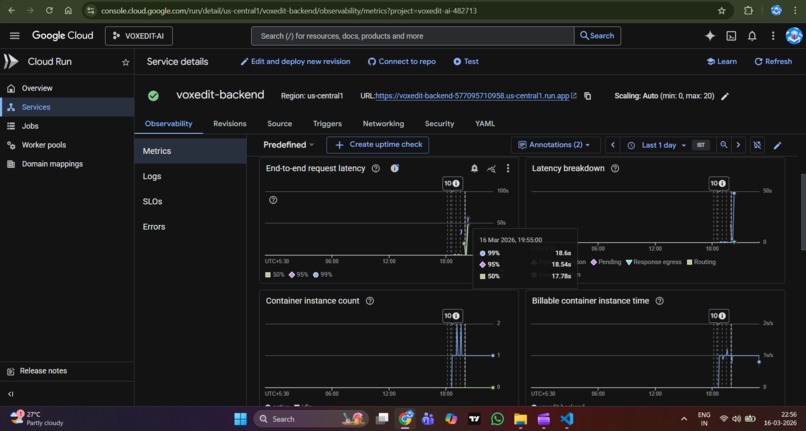Click Edit and deploy new revision
The image size is (806, 431).
tap(296, 61)
